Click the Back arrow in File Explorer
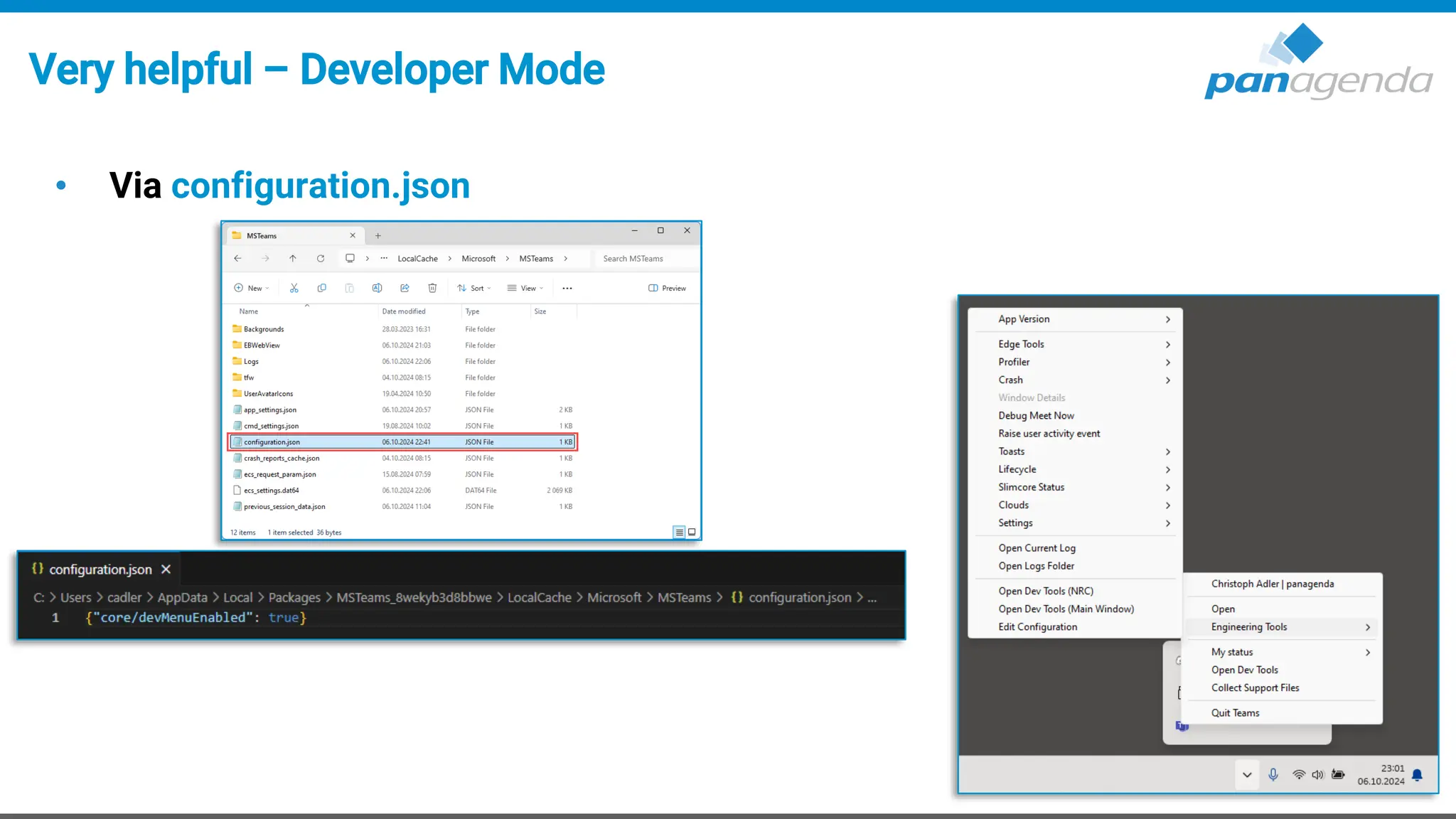The height and width of the screenshot is (819, 1456). click(237, 258)
